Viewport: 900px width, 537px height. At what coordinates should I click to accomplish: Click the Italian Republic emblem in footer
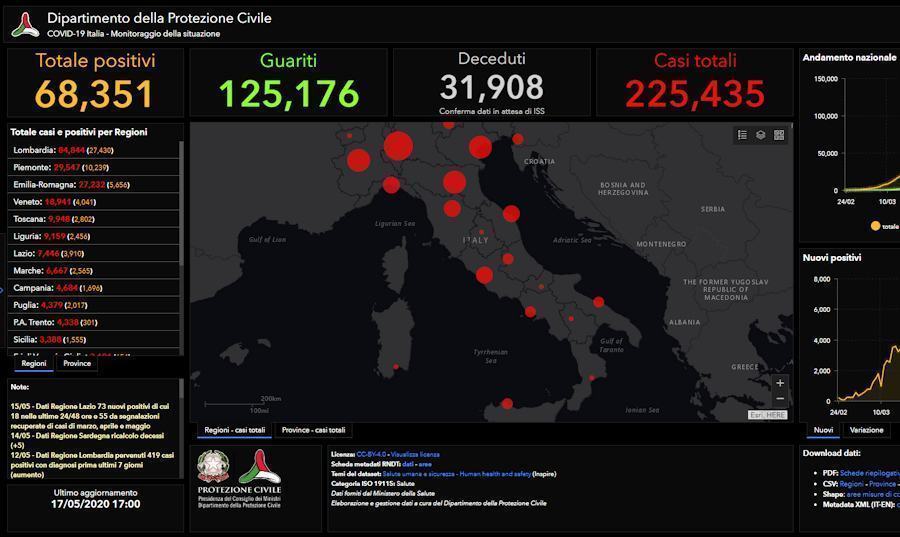tap(212, 464)
